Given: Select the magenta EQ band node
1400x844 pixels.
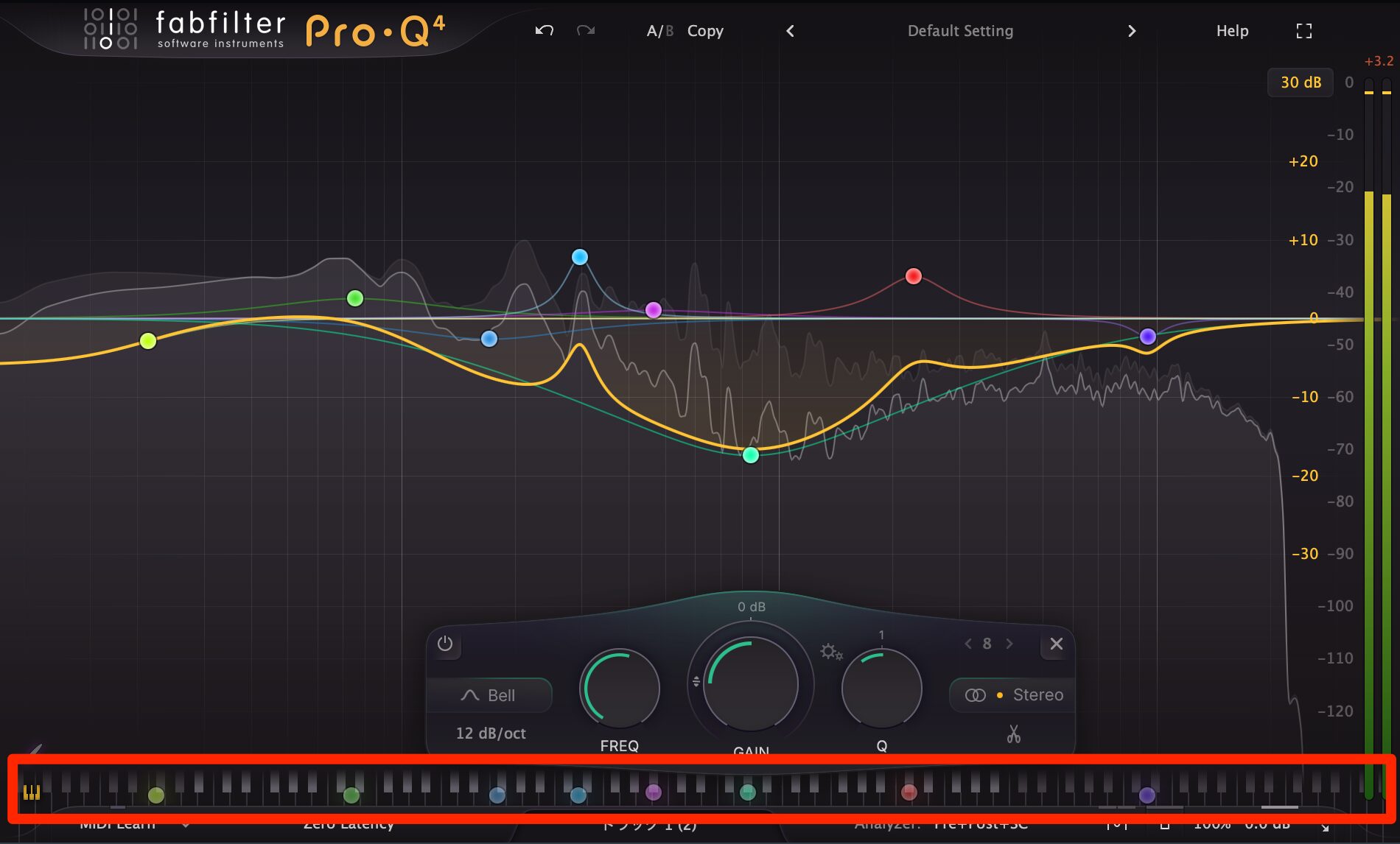Looking at the screenshot, I should pyautogui.click(x=654, y=310).
